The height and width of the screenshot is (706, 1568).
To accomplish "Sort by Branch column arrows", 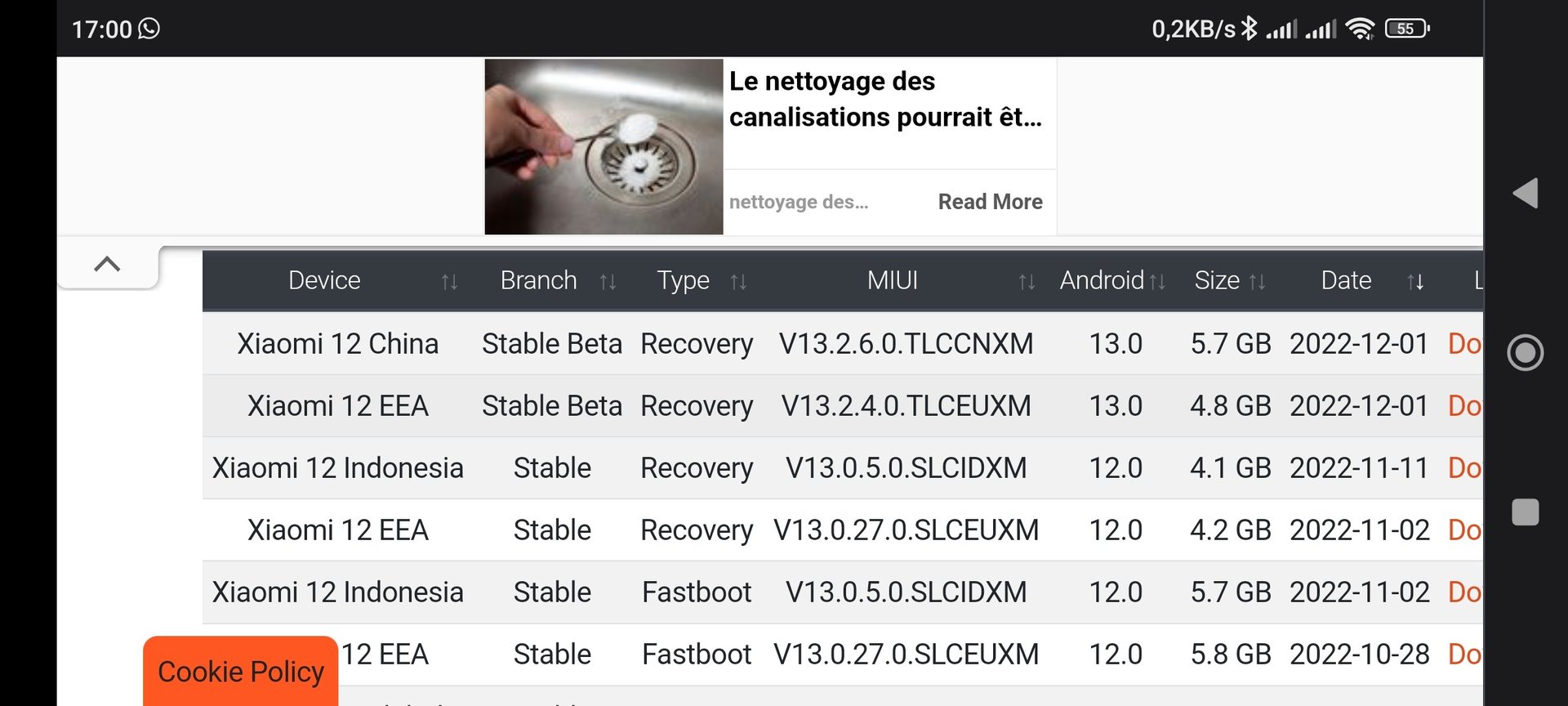I will point(608,282).
